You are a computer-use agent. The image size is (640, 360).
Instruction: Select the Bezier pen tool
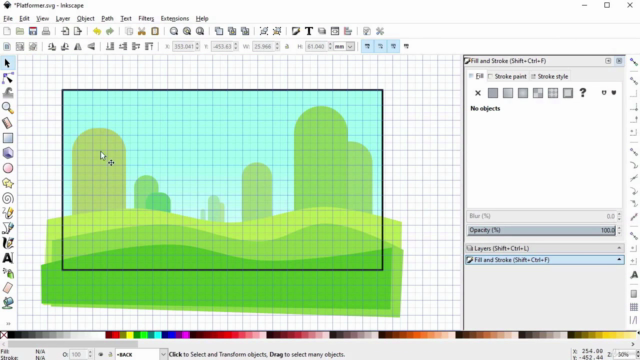(x=7, y=228)
